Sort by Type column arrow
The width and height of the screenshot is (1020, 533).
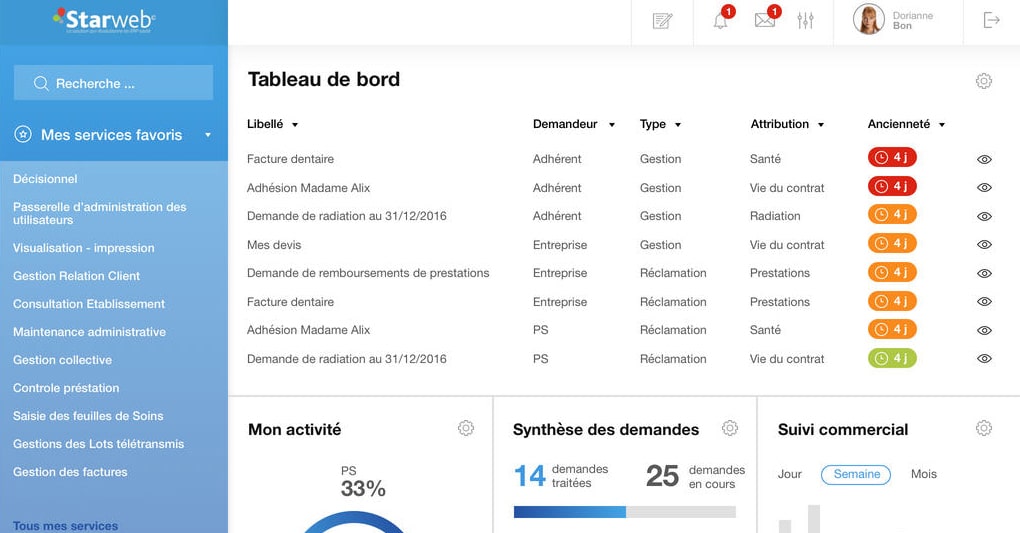point(678,125)
